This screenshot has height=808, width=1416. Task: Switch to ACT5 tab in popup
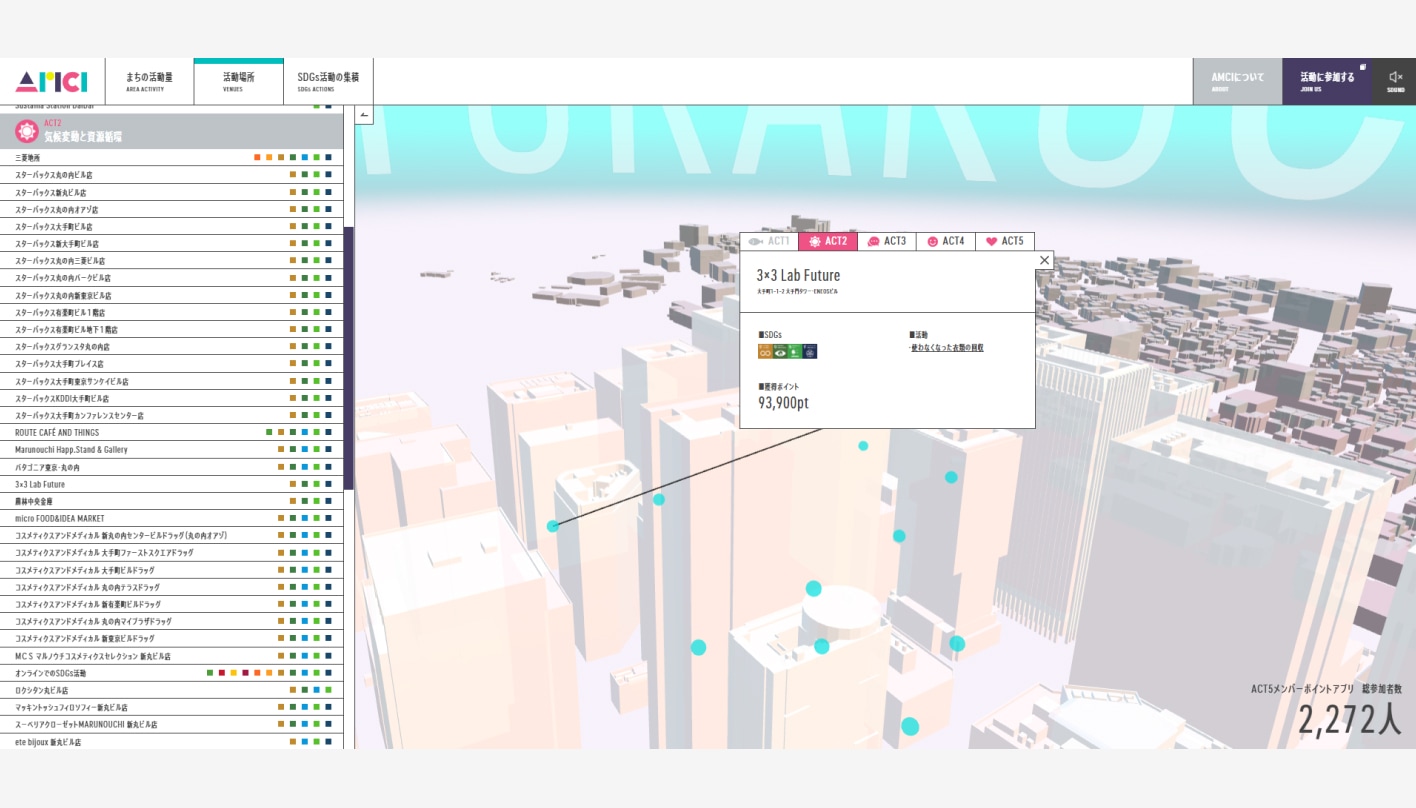[1005, 241]
